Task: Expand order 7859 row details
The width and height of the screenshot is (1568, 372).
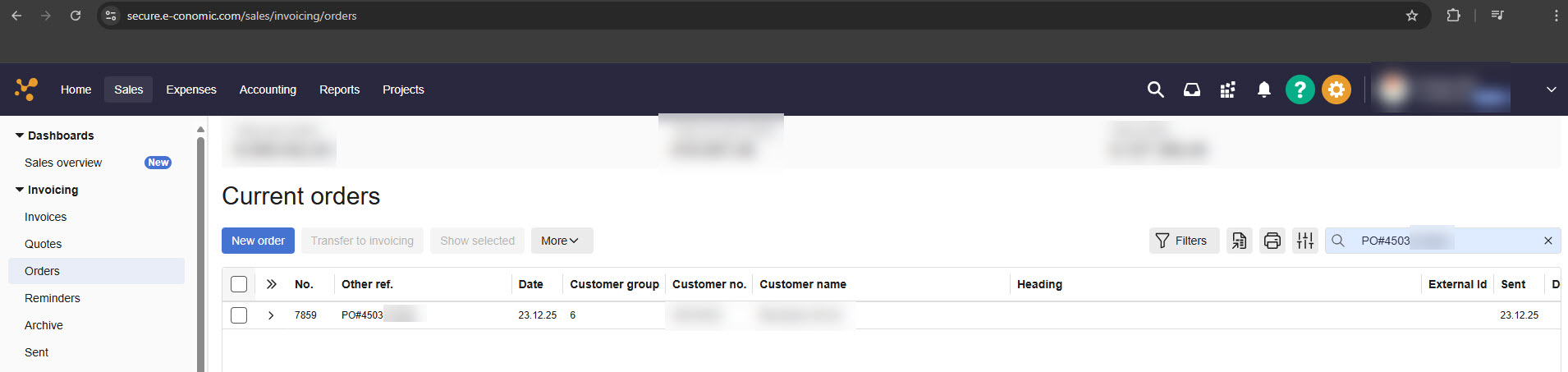Action: click(x=271, y=315)
